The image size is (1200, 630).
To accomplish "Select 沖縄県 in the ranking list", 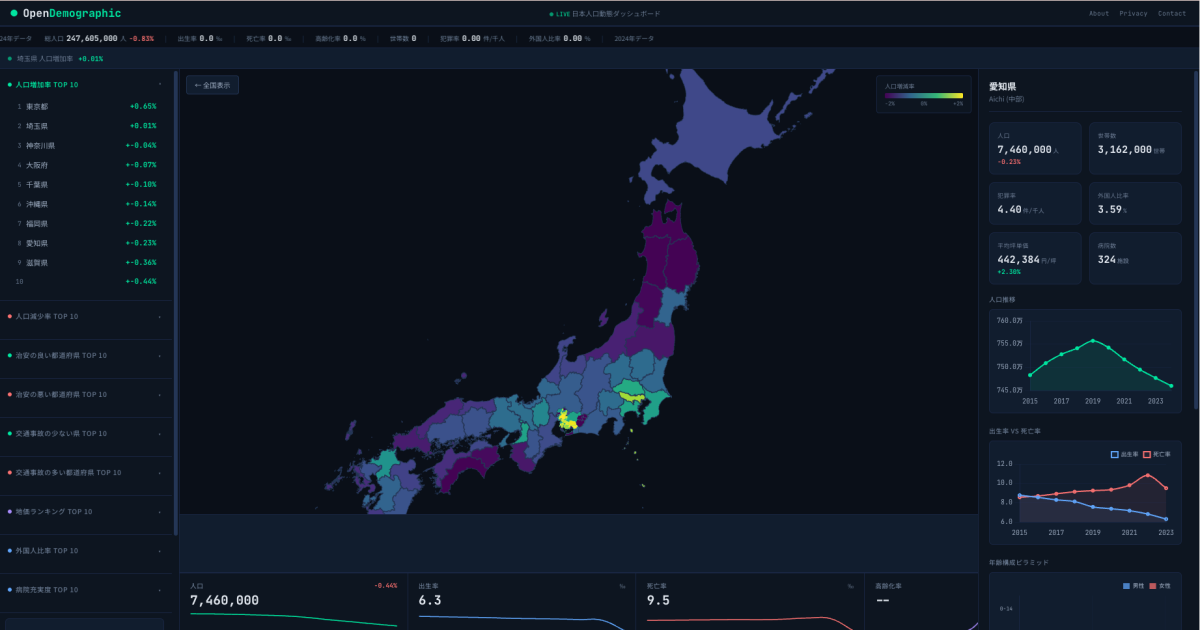I will 87,204.
